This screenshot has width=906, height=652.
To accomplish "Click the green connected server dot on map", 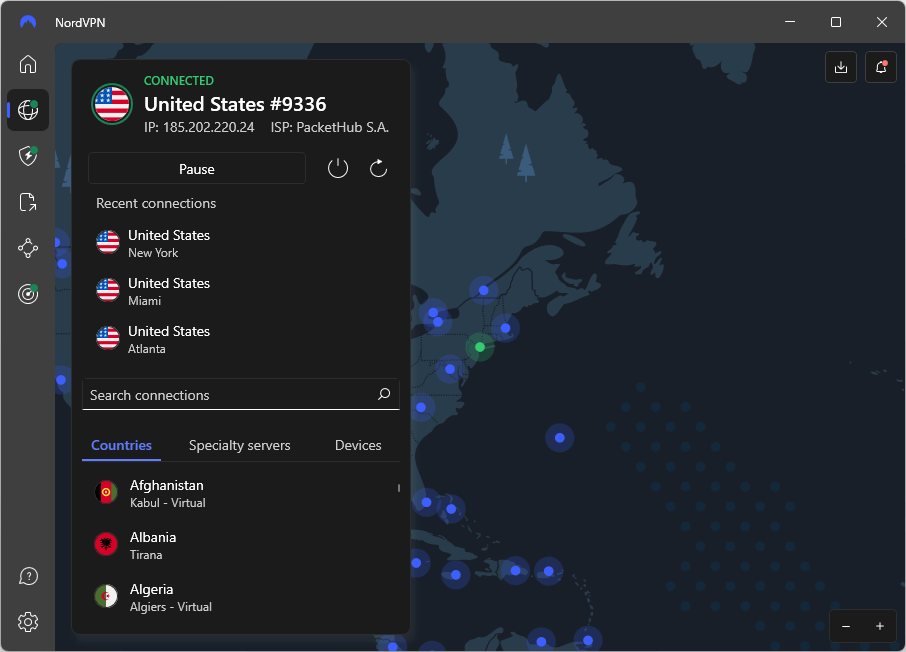I will pos(480,347).
